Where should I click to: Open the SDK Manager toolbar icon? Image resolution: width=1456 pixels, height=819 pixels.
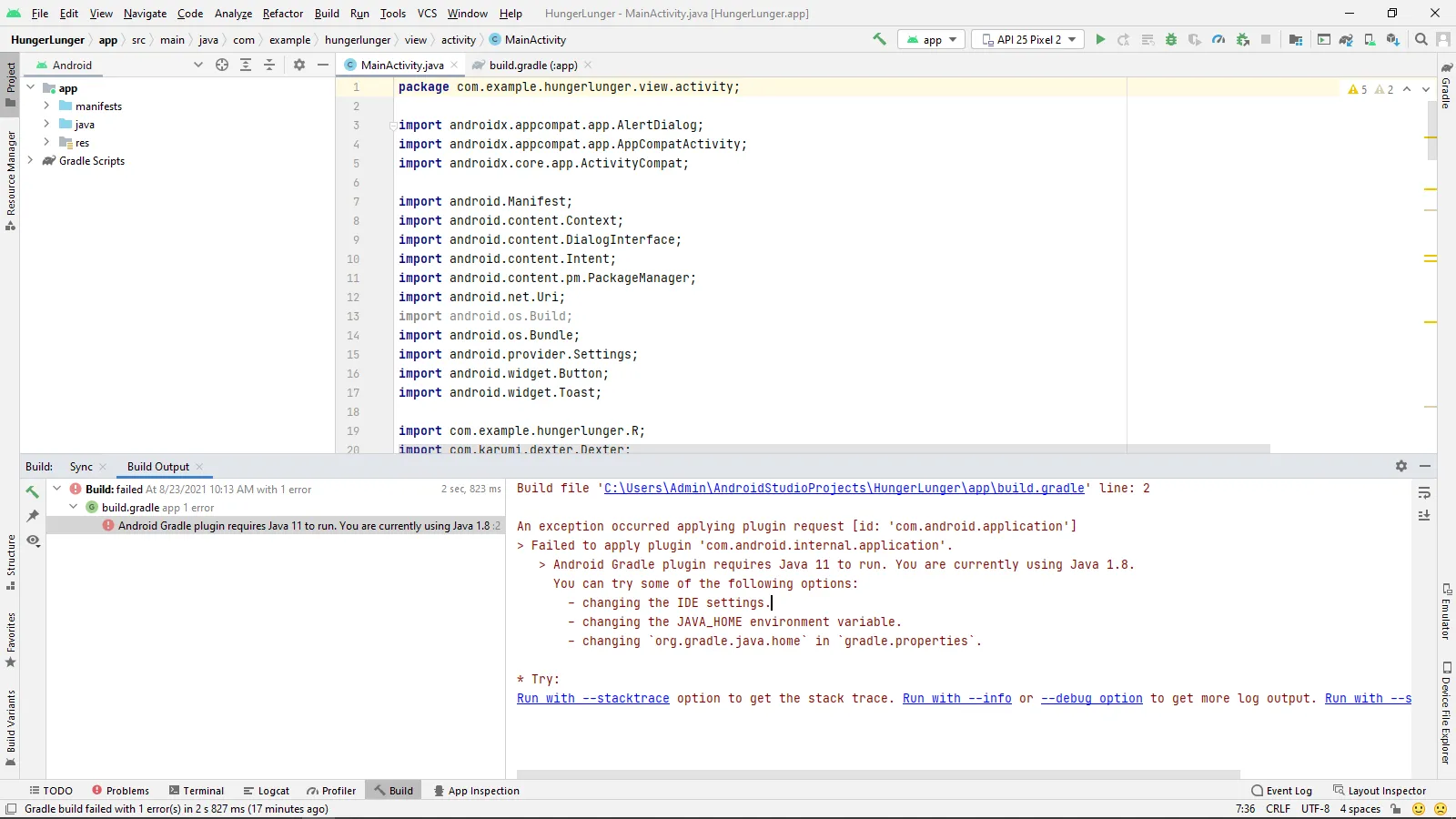pos(1392,39)
